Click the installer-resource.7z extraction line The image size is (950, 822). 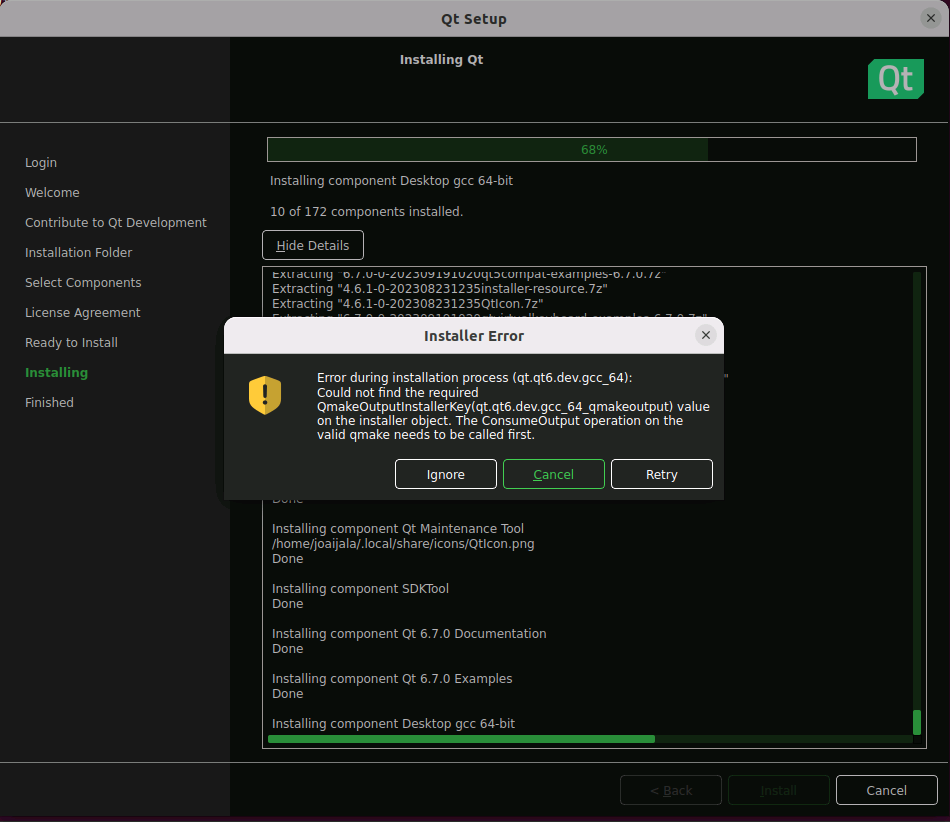tap(439, 289)
